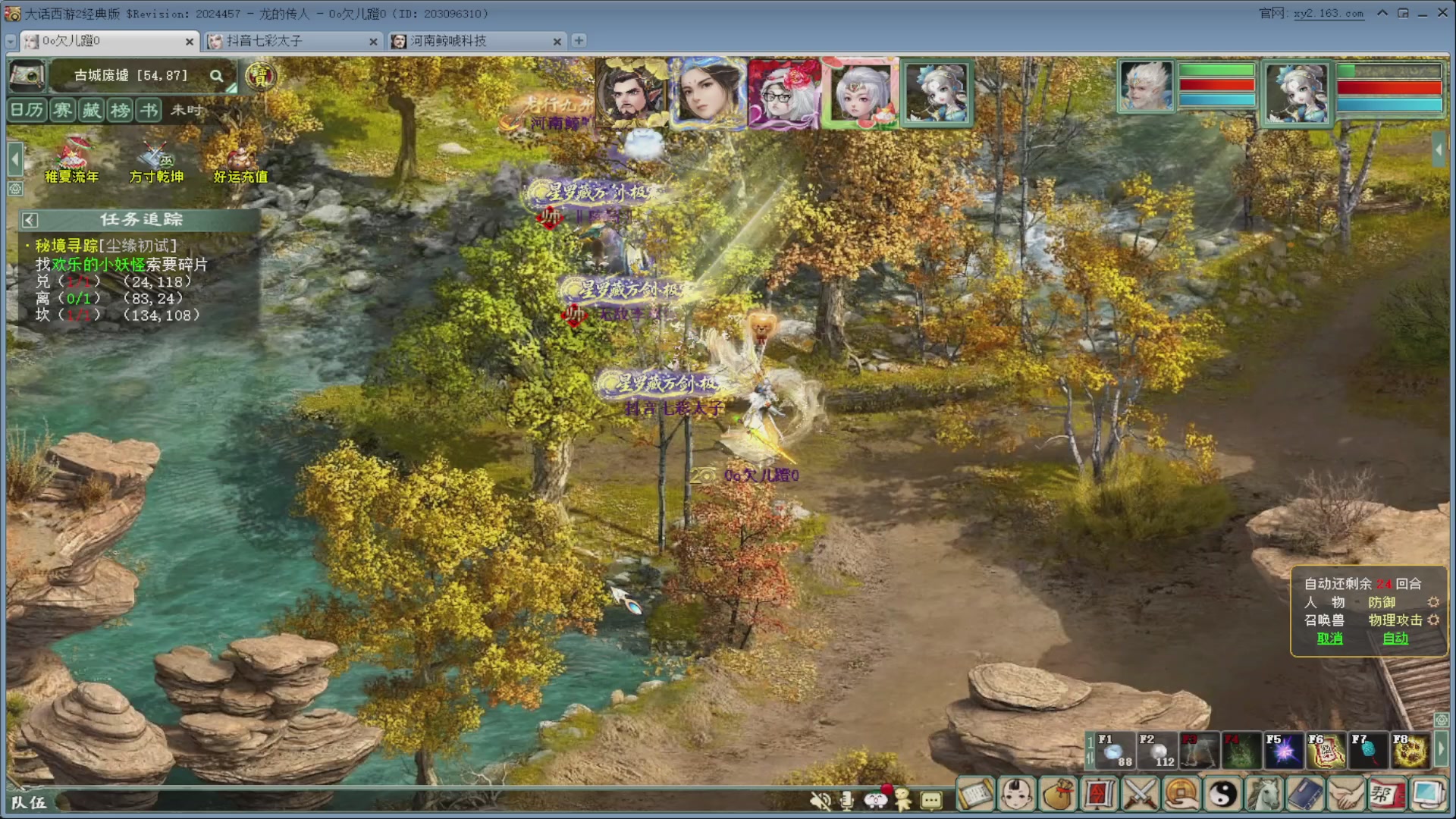The image size is (1456, 819).
Task: Expand the green corner of location bar
Action: click(231, 88)
